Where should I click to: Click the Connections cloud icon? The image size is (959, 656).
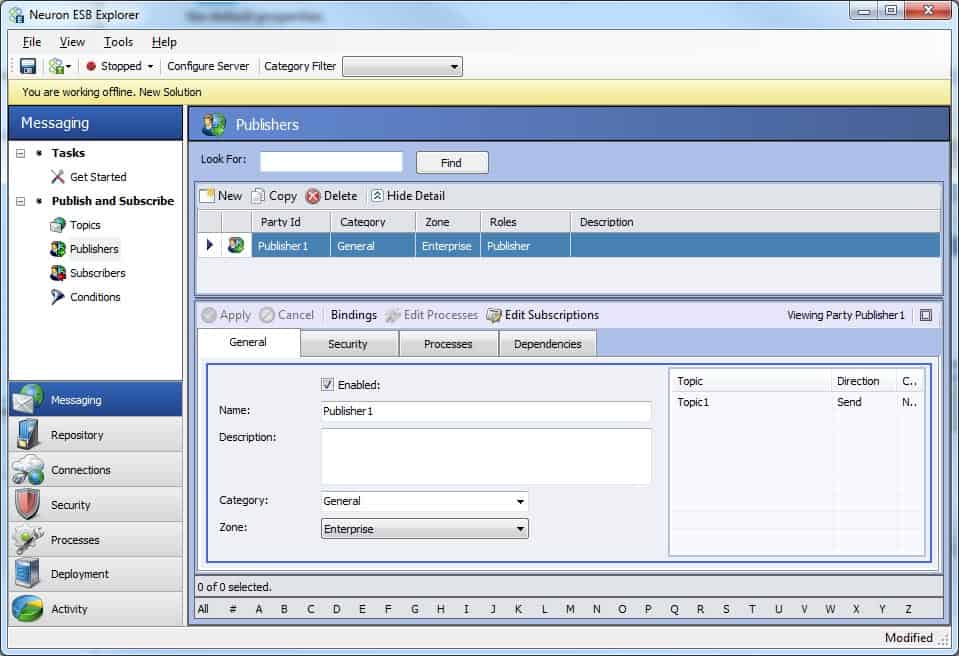coord(28,470)
